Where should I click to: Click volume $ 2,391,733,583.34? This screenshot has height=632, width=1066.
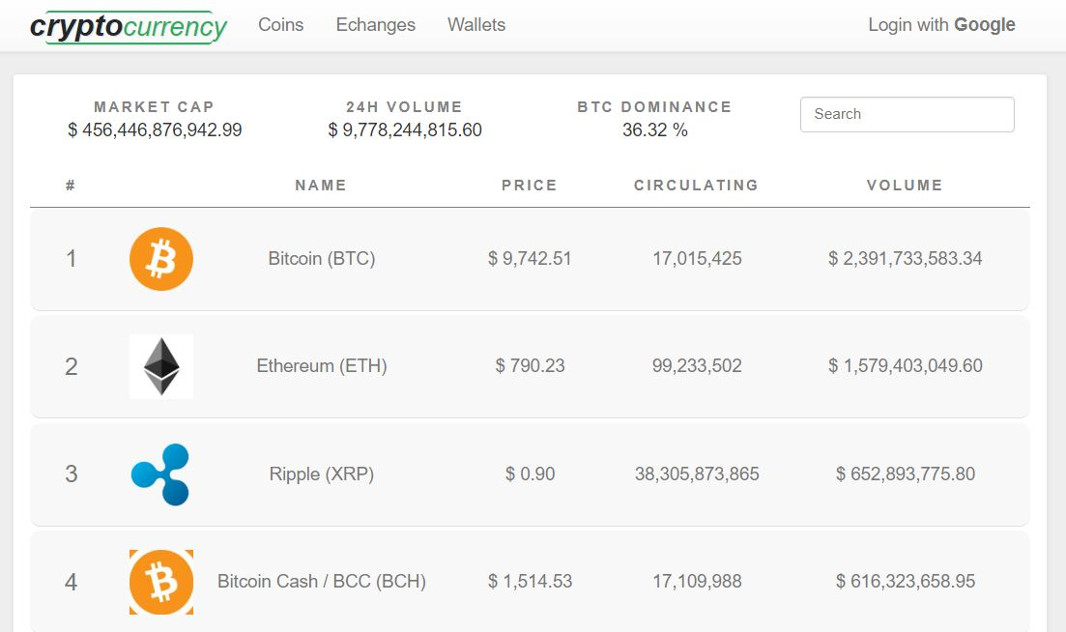click(905, 258)
